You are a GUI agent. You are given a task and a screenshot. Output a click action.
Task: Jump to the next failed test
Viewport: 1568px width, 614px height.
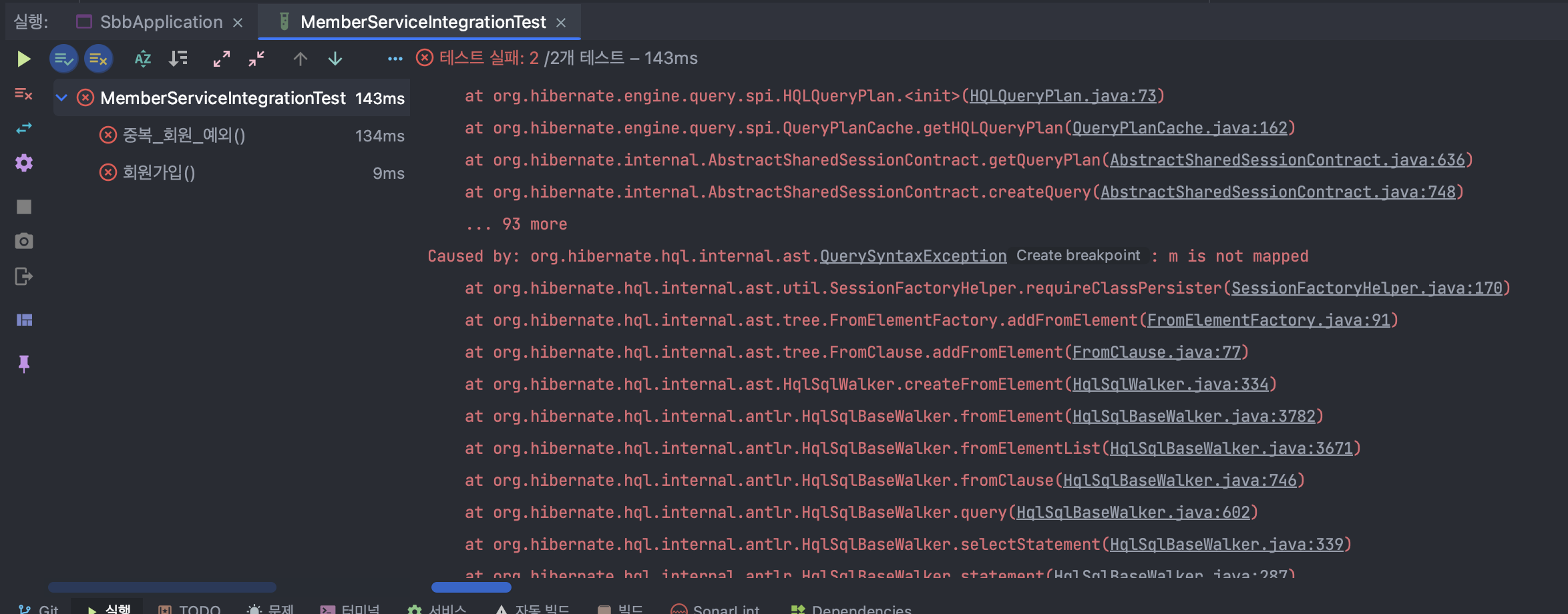pyautogui.click(x=335, y=59)
